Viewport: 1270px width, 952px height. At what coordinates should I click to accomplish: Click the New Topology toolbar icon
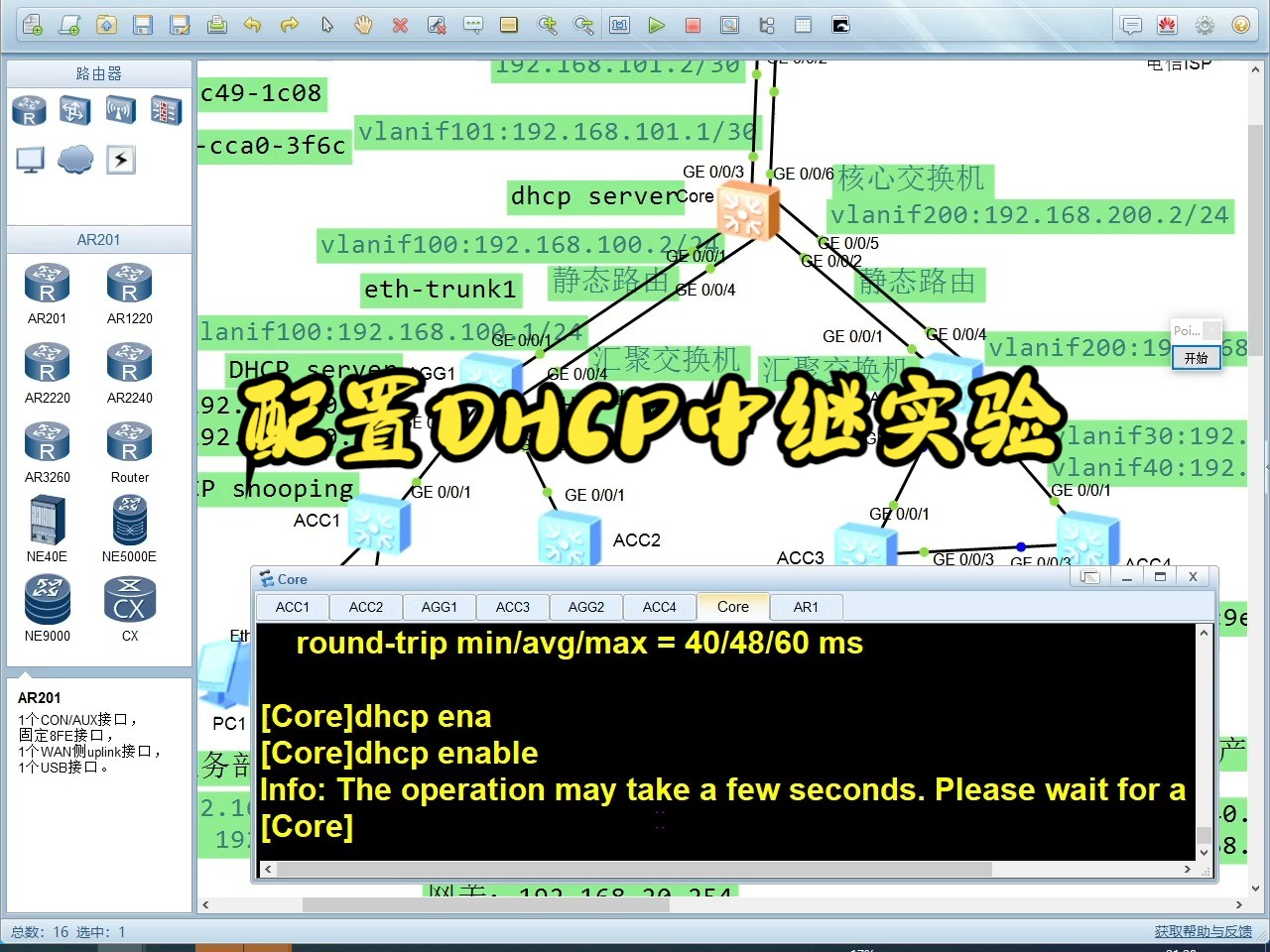click(32, 25)
